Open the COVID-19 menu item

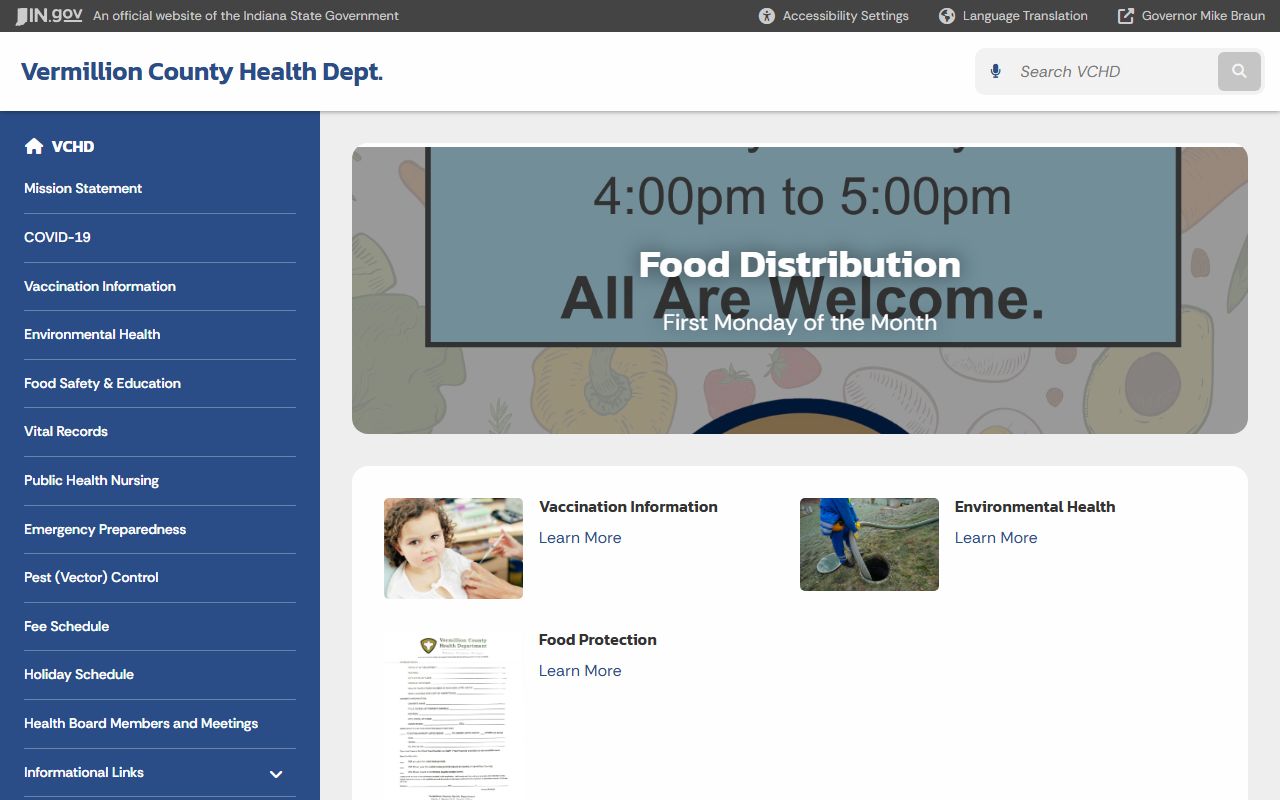(x=57, y=237)
